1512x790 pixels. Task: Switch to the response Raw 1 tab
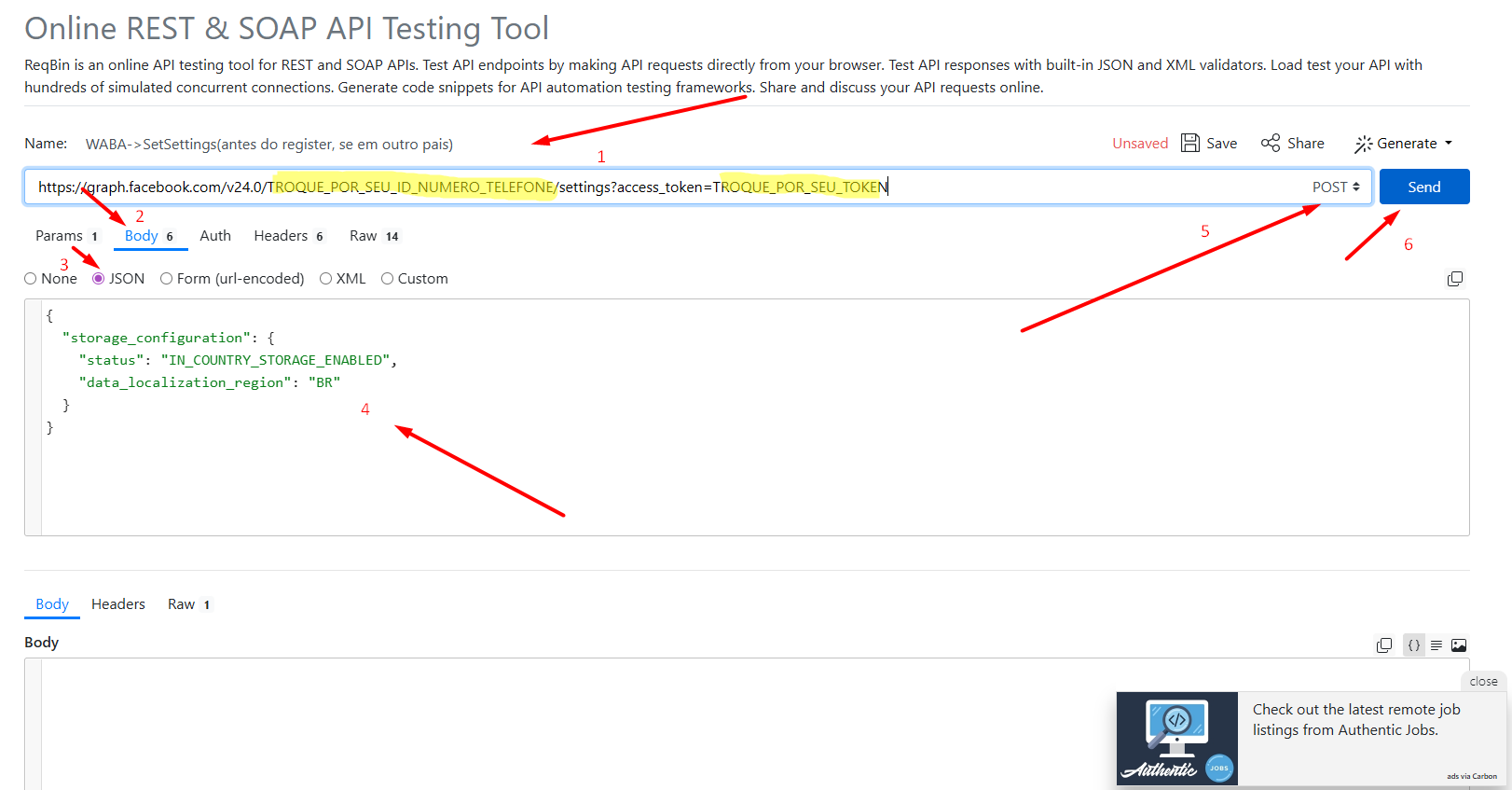point(188,604)
